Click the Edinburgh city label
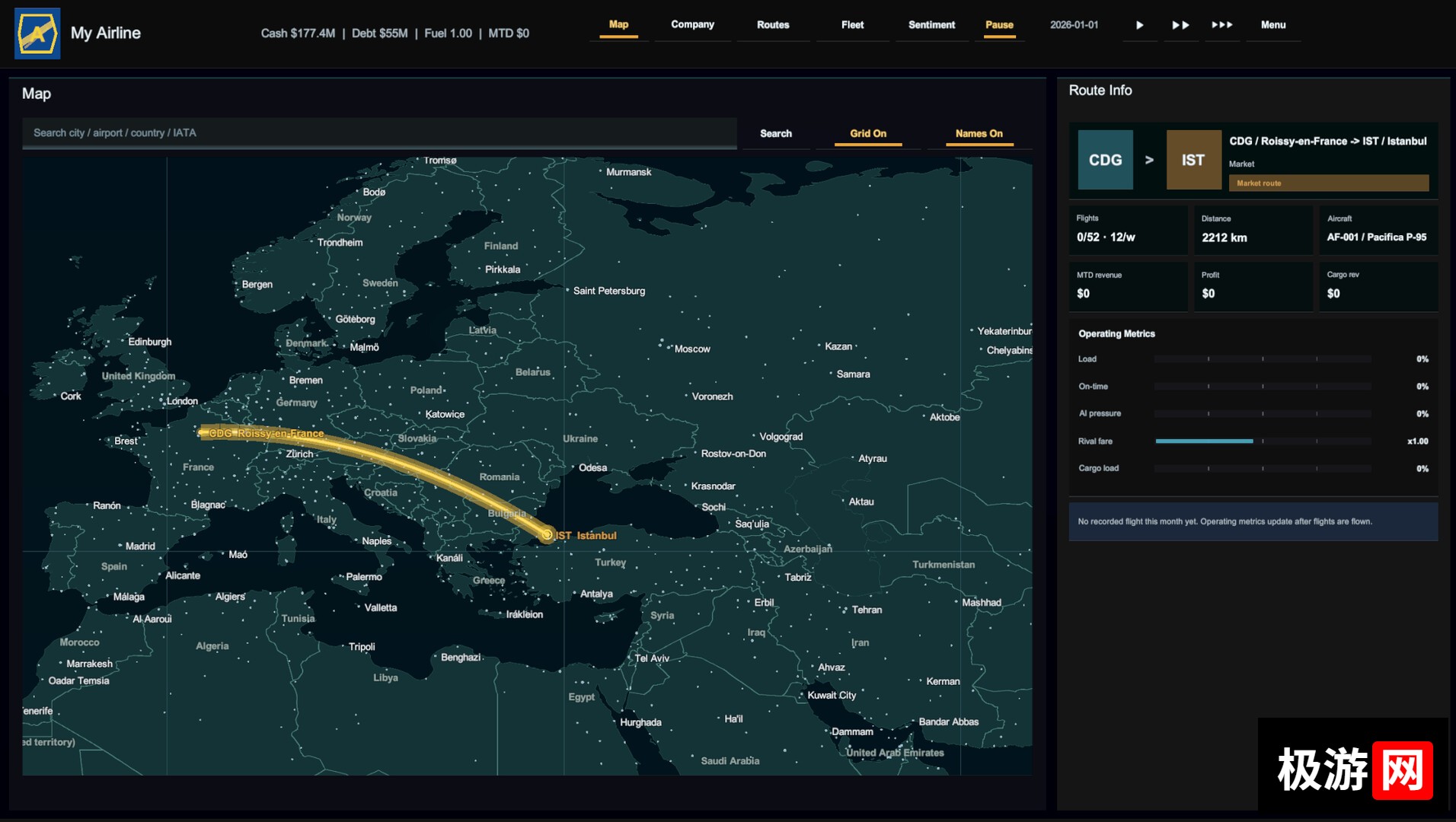1456x822 pixels. click(x=149, y=342)
